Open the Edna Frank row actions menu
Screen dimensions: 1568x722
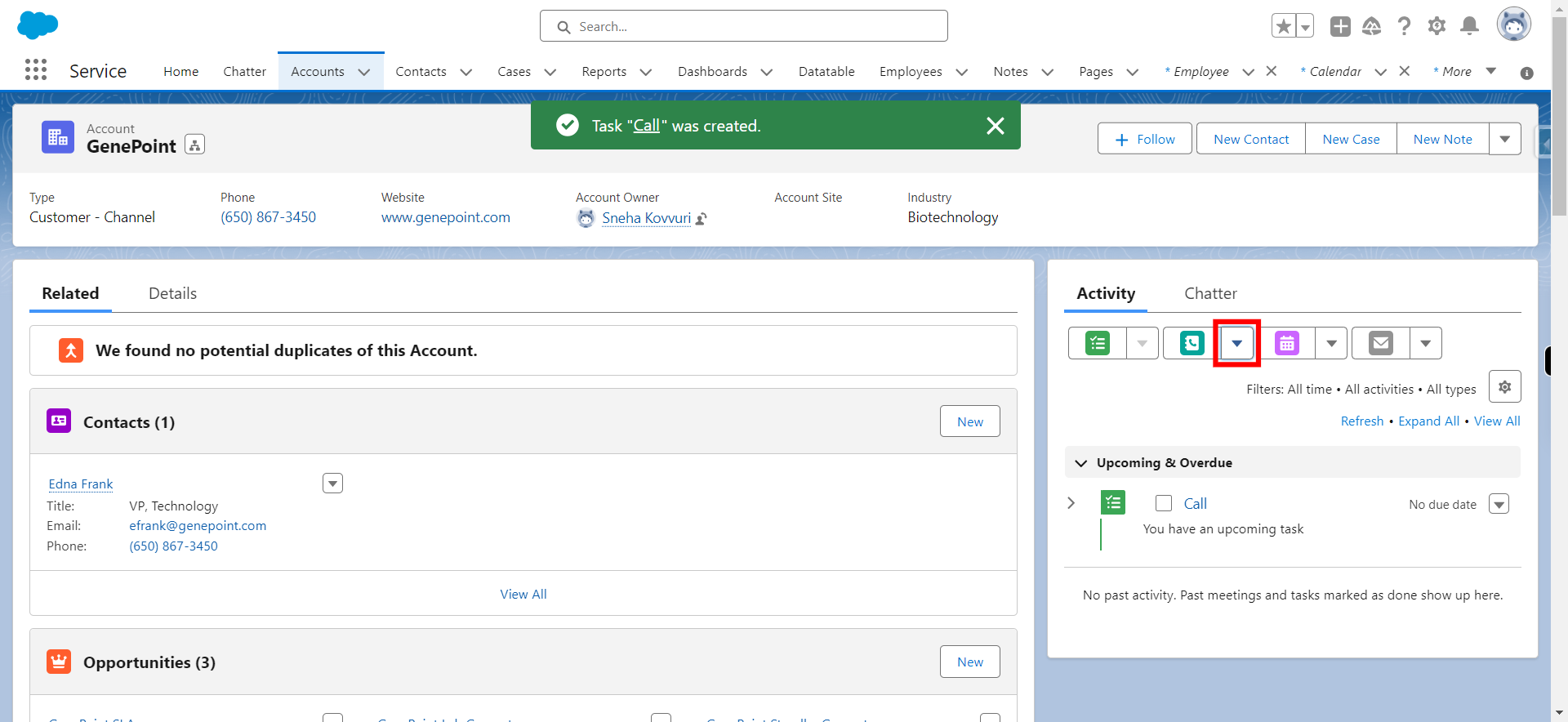[332, 484]
